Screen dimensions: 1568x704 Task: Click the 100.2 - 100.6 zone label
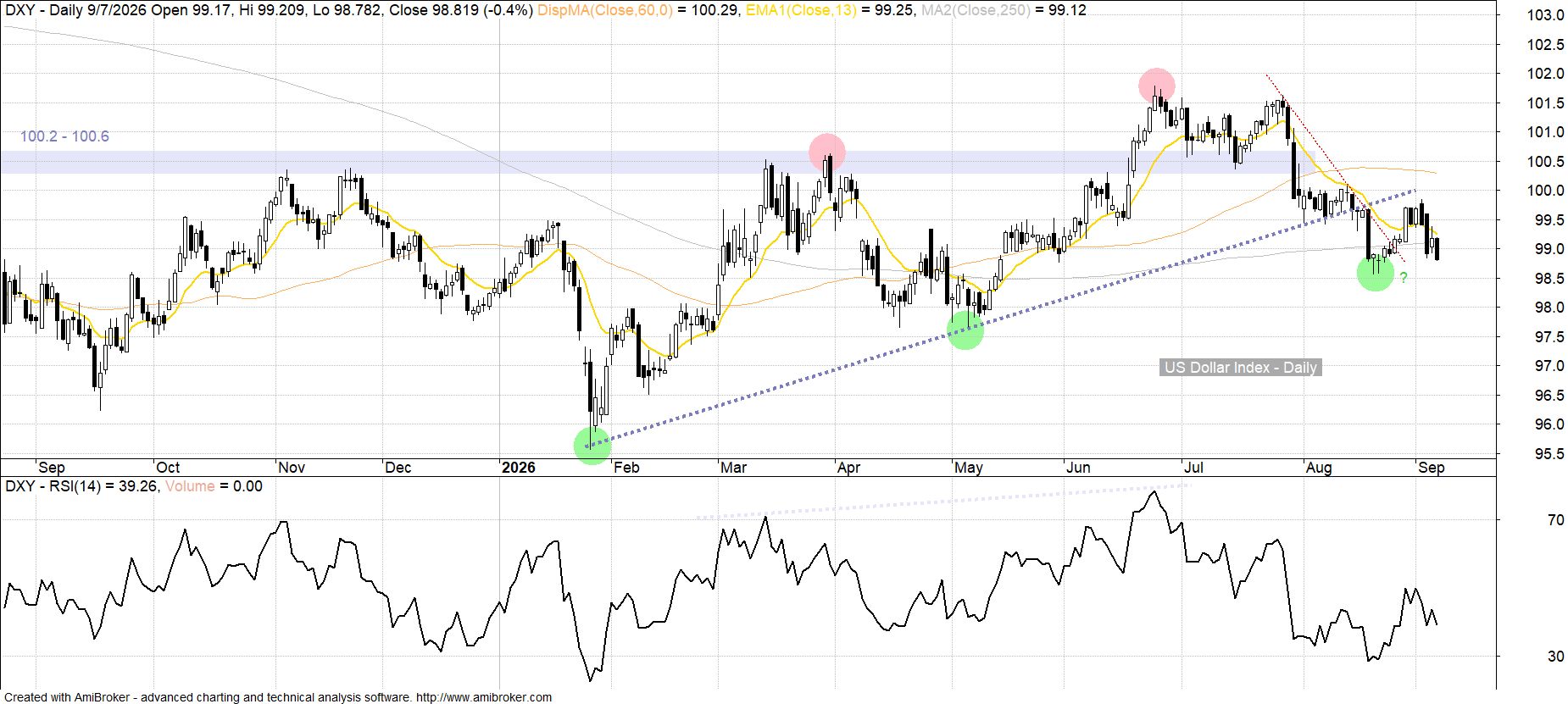[64, 136]
